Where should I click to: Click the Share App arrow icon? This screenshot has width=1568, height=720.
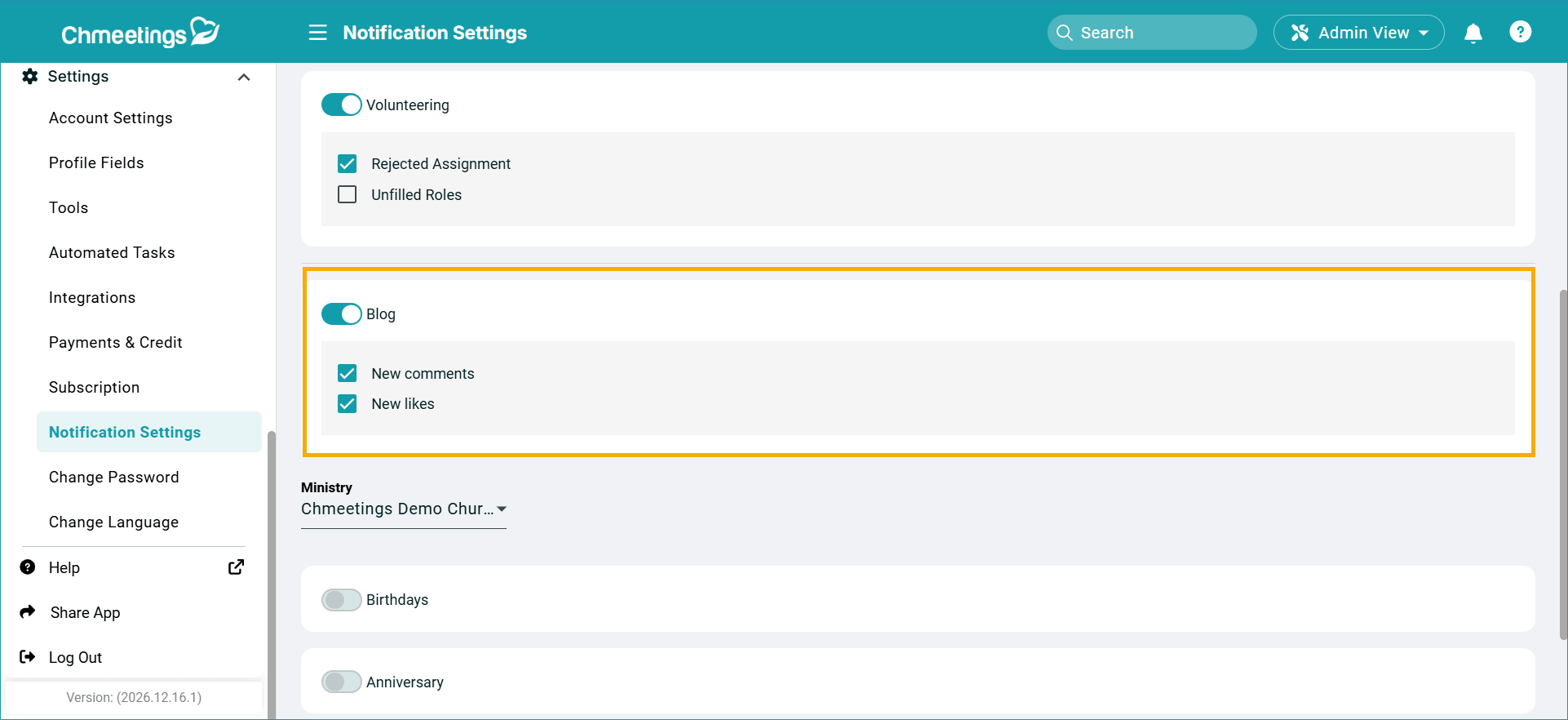(x=28, y=611)
